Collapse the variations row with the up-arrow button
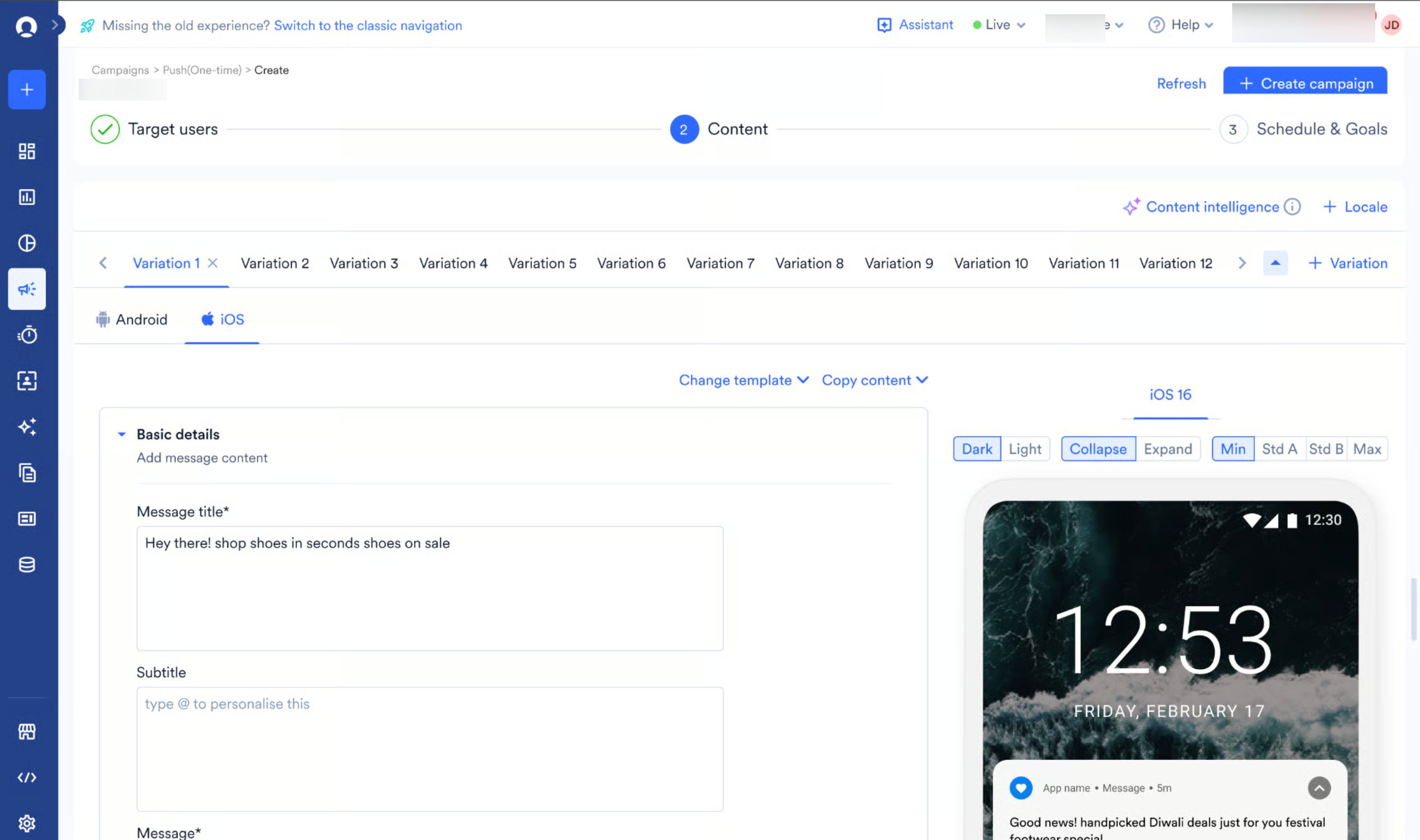 tap(1276, 263)
